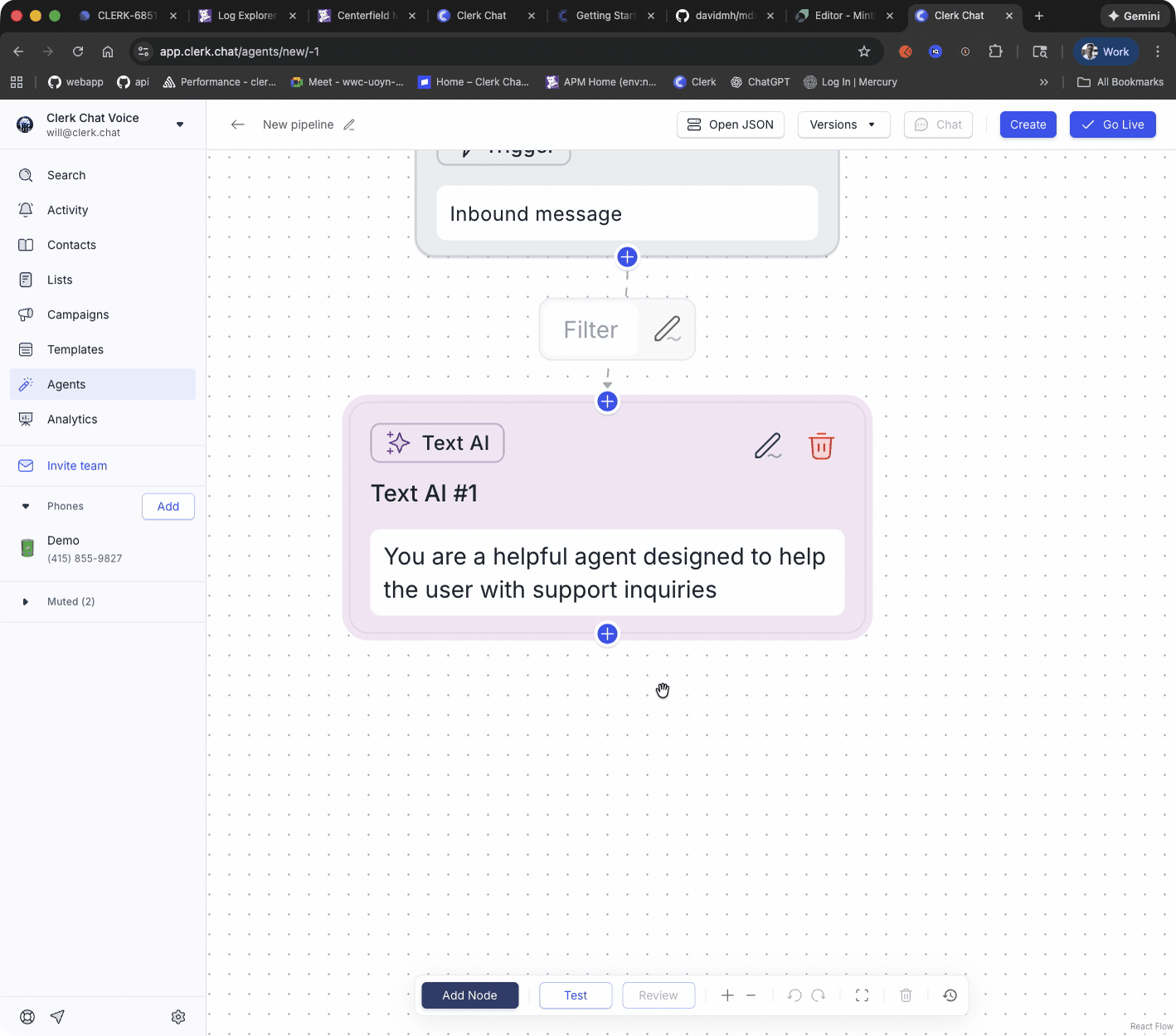
Task: Open Chrome's three-dot menu
Action: click(x=1158, y=51)
